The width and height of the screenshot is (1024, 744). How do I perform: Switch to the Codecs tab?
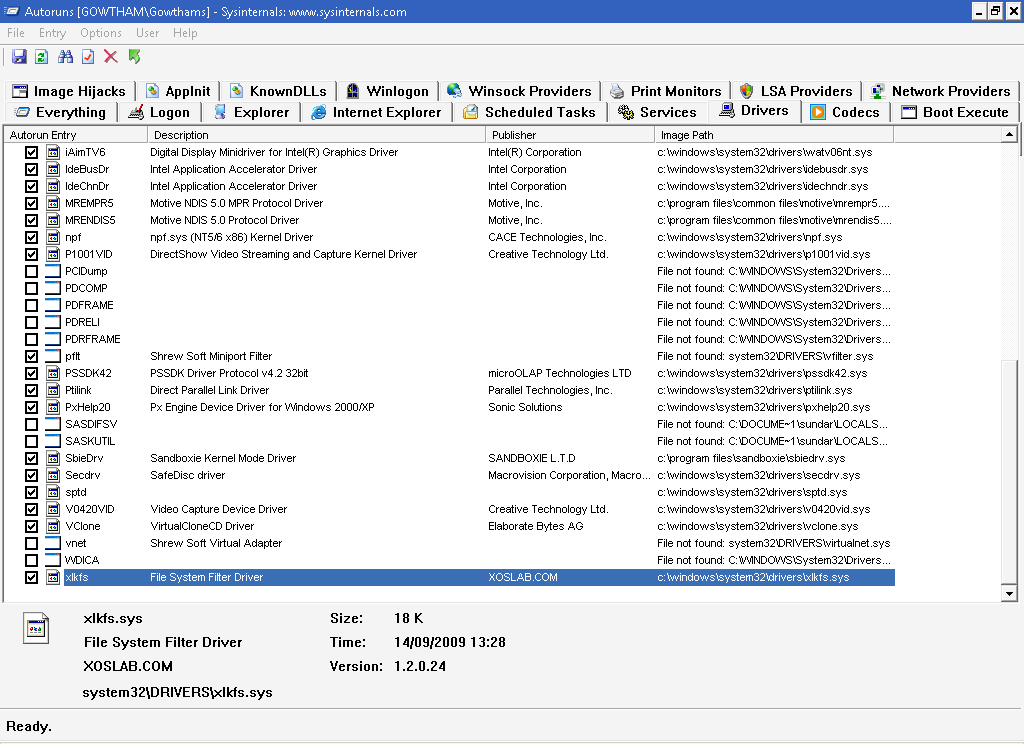[x=844, y=112]
